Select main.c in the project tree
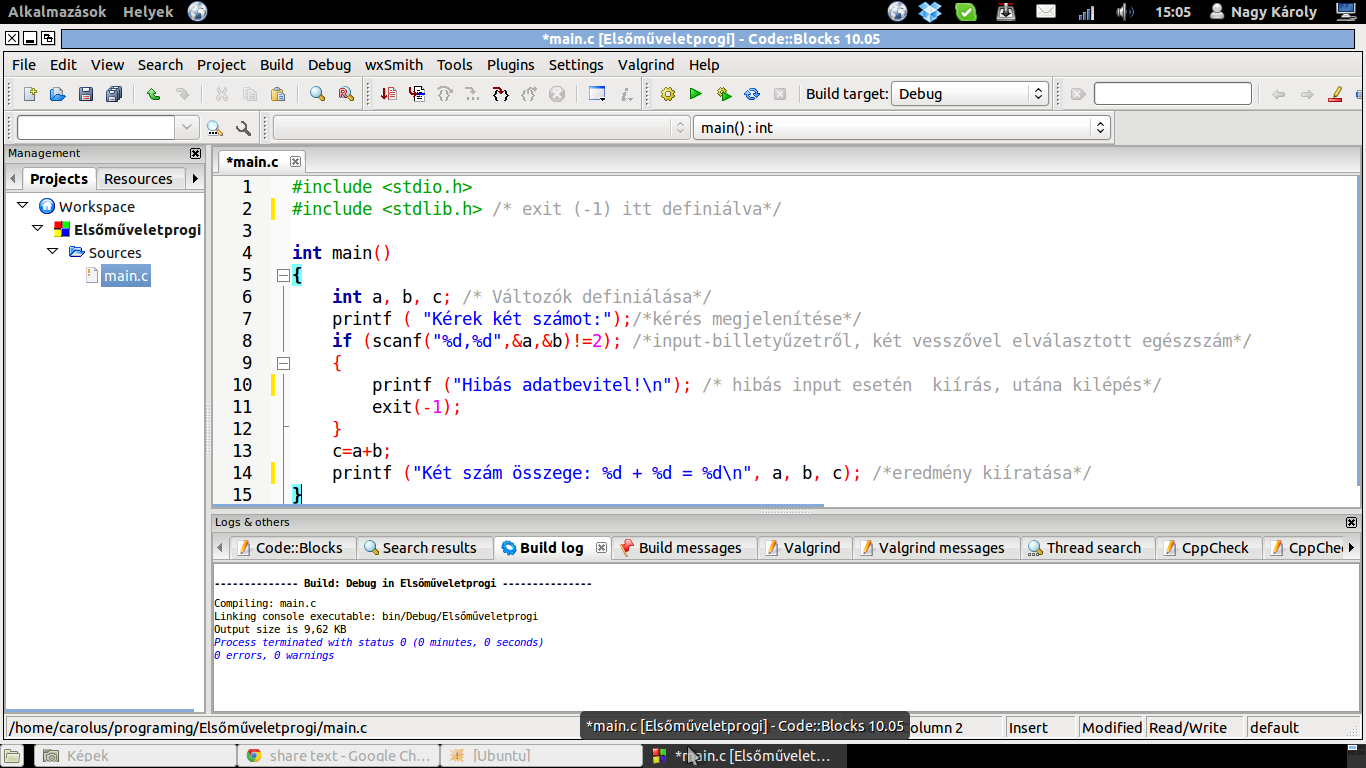This screenshot has height=768, width=1366. pyautogui.click(x=126, y=275)
